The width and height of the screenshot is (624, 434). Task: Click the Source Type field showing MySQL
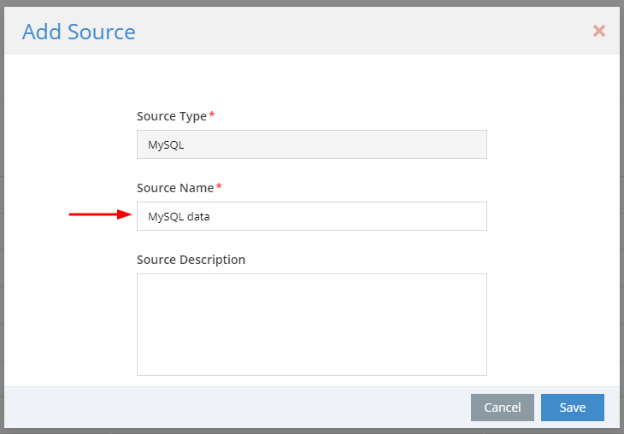coord(312,144)
